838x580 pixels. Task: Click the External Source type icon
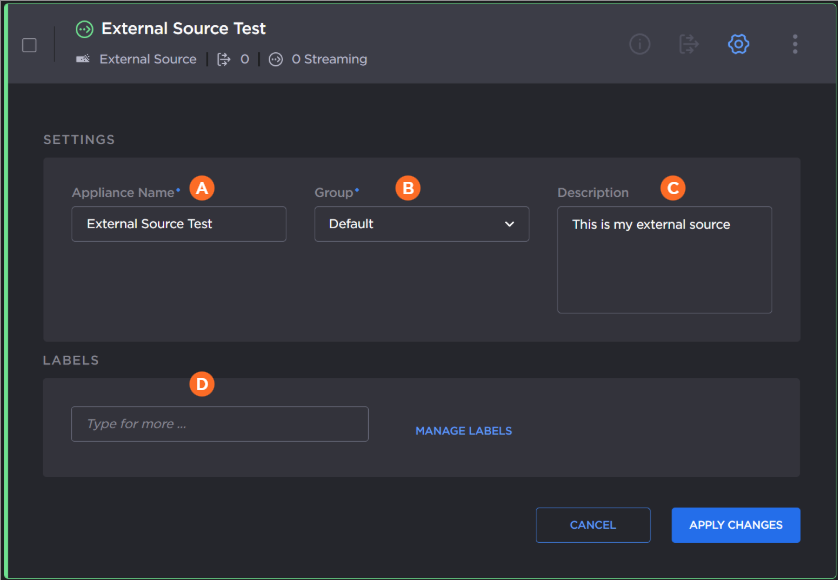point(83,59)
